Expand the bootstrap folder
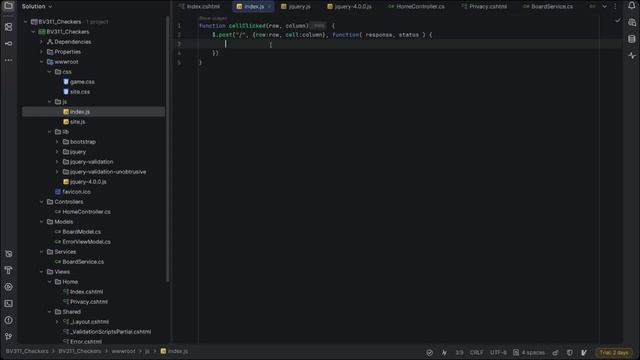 57,142
